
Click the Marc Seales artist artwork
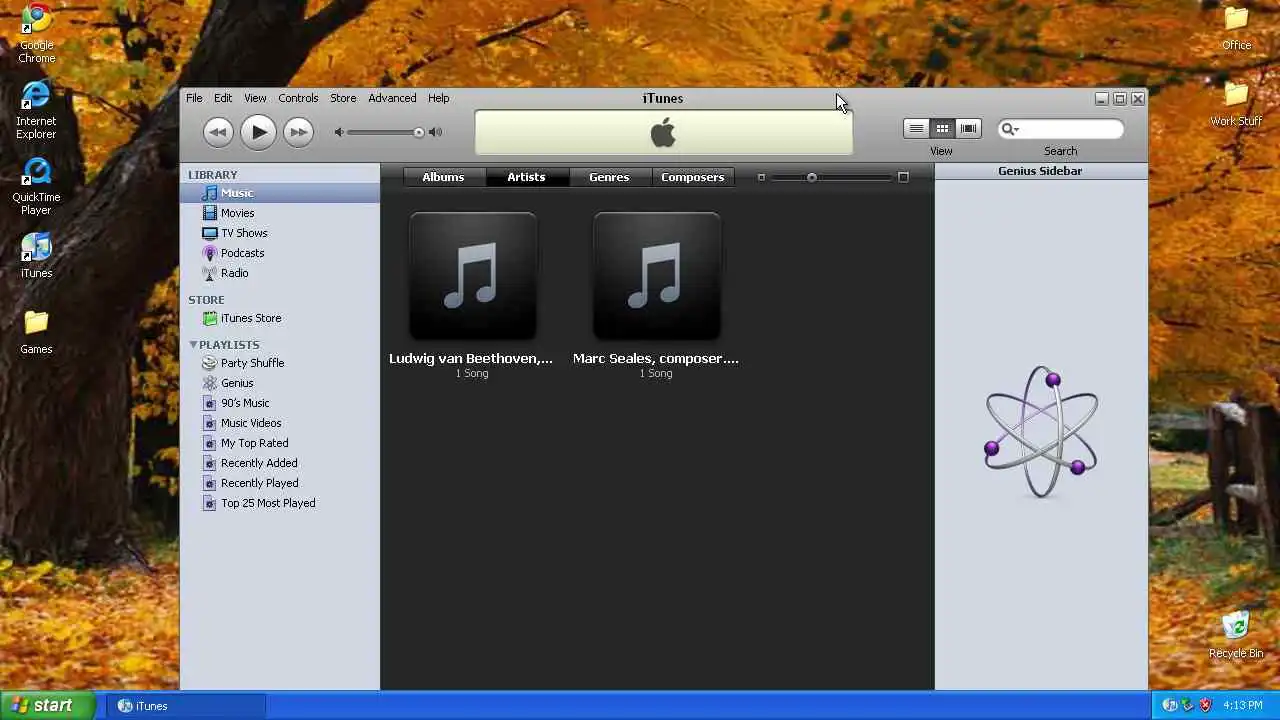[x=657, y=276]
